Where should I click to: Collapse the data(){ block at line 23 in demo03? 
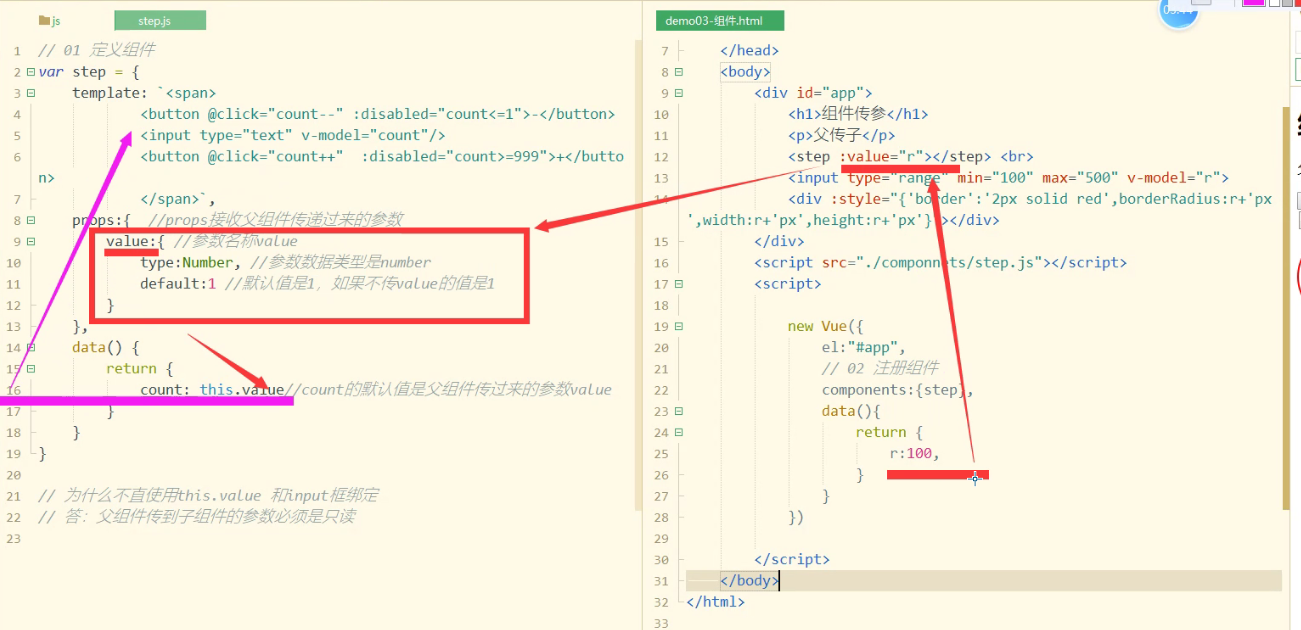click(x=679, y=411)
